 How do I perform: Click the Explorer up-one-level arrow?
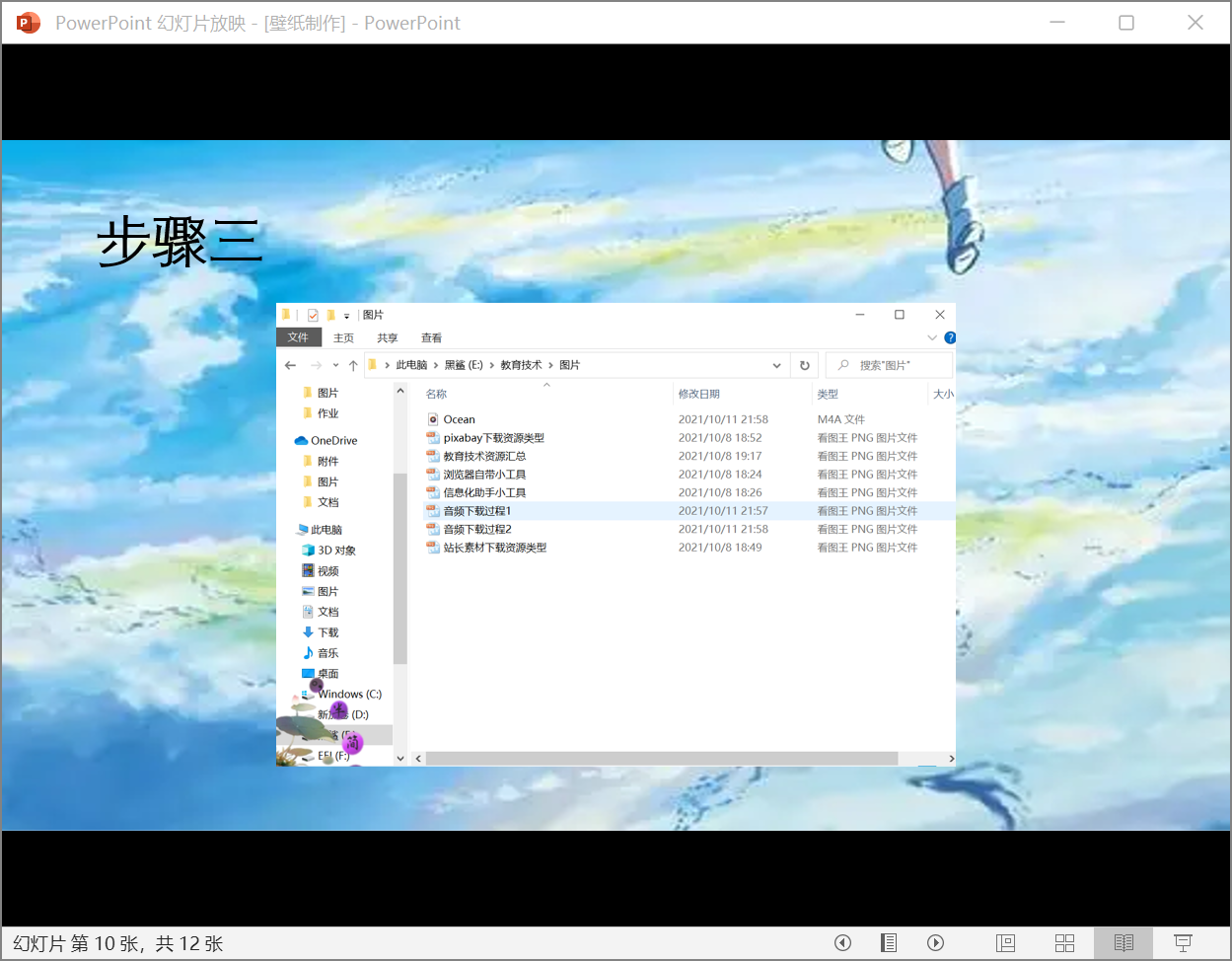(353, 365)
